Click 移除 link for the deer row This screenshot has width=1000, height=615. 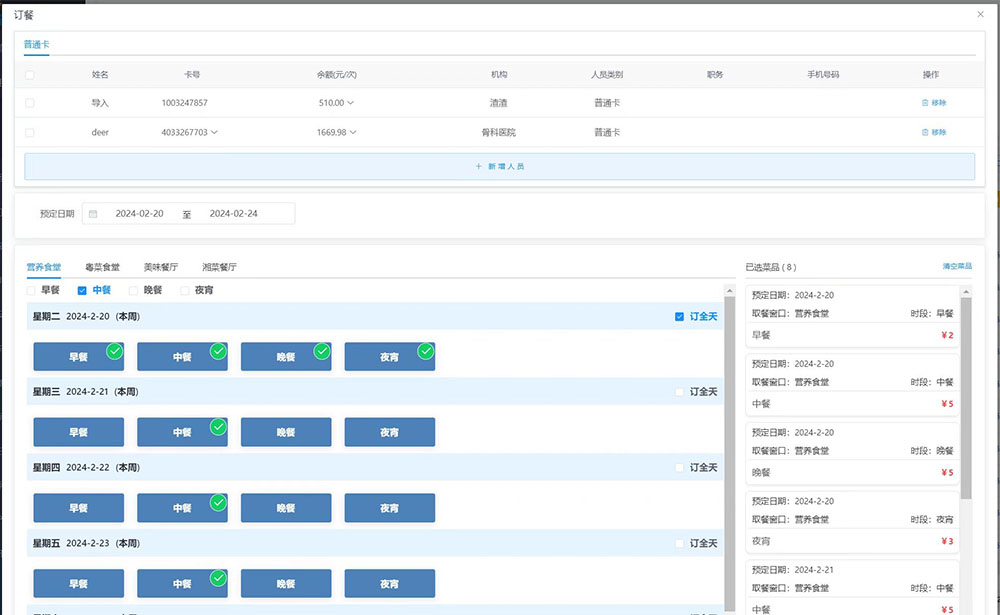click(939, 133)
